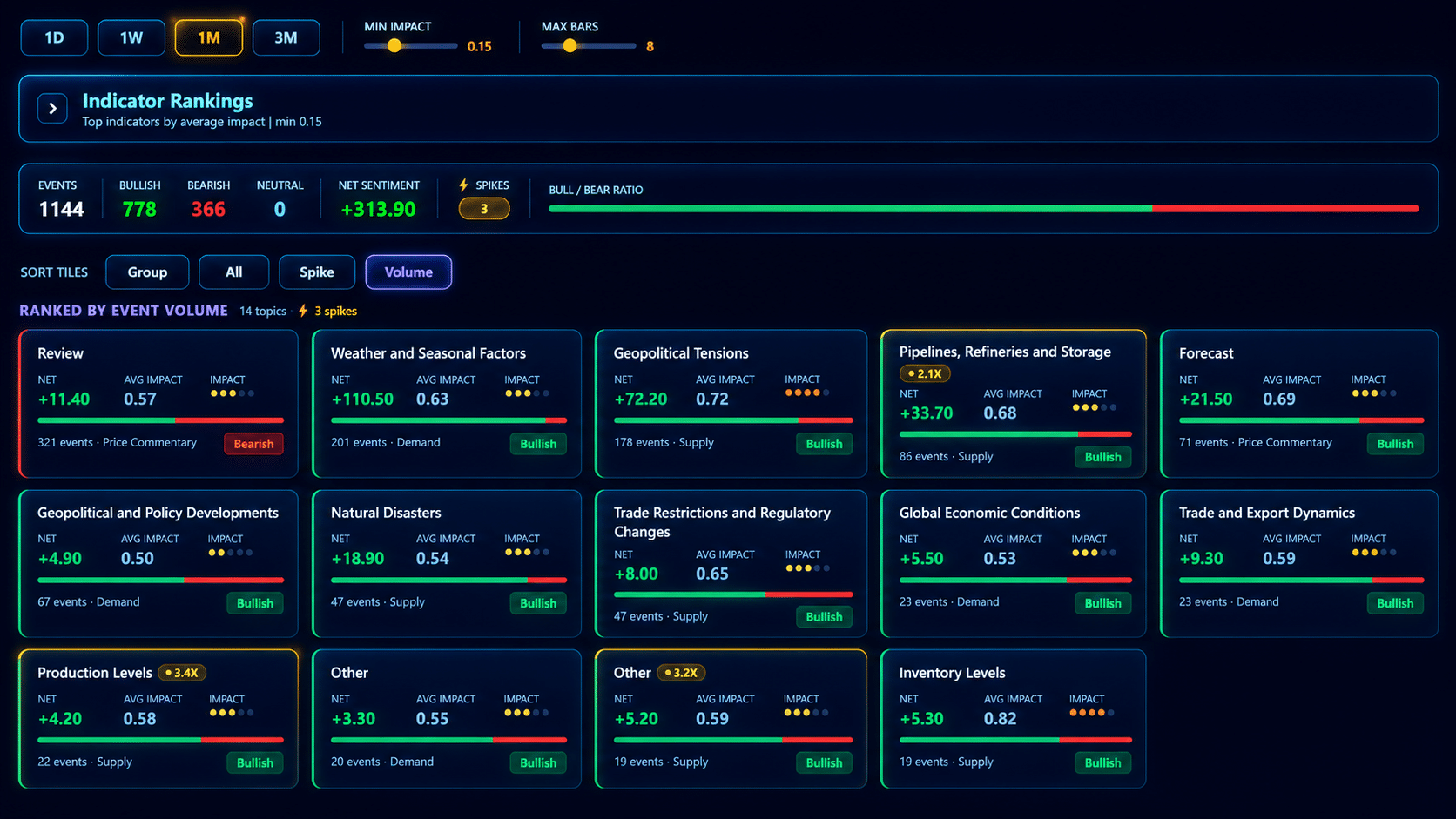The height and width of the screenshot is (819, 1456).
Task: Click the Bearish tag on Review tile
Action: [x=253, y=444]
